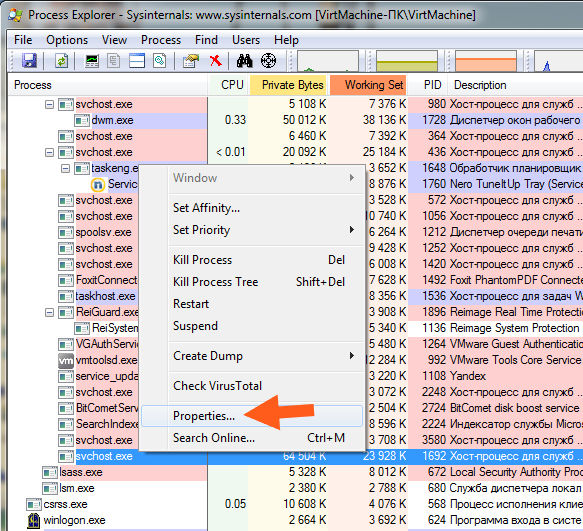583x531 pixels.
Task: Click the VGAuthService process icon
Action: [66, 344]
